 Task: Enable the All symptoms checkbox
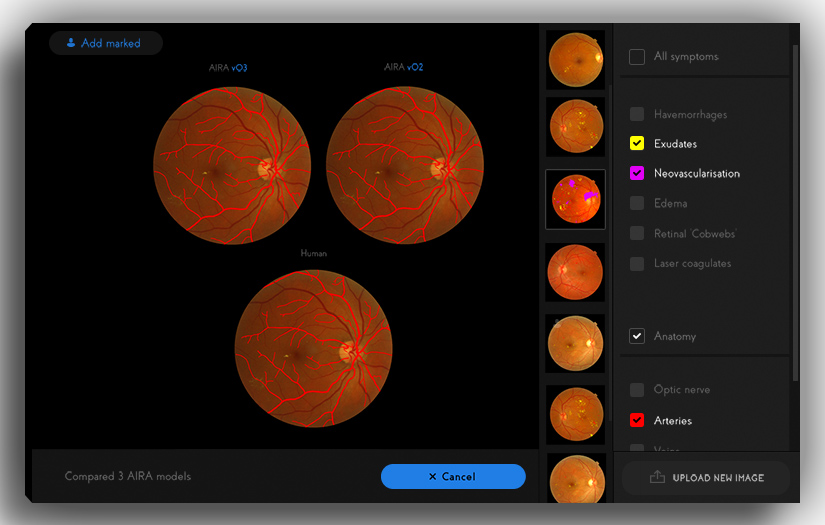pyautogui.click(x=637, y=57)
